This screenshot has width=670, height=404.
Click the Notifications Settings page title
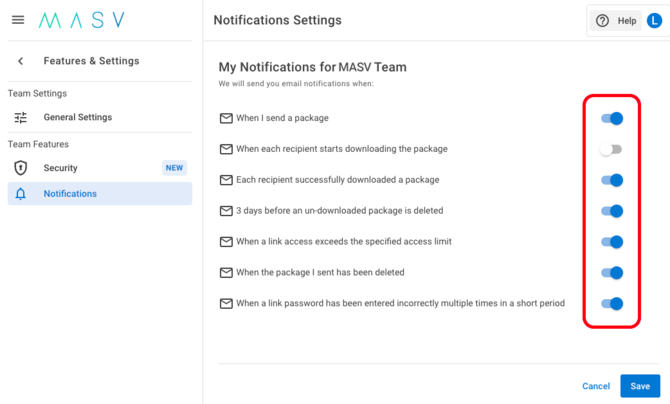[x=278, y=21]
